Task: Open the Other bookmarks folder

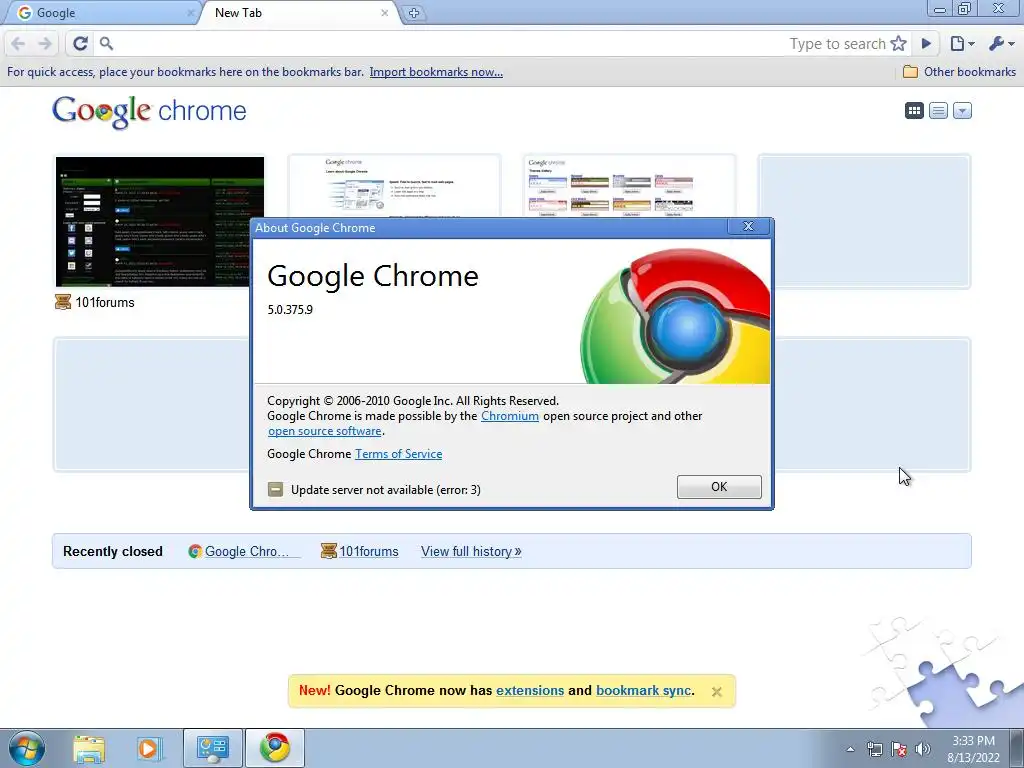Action: (959, 72)
